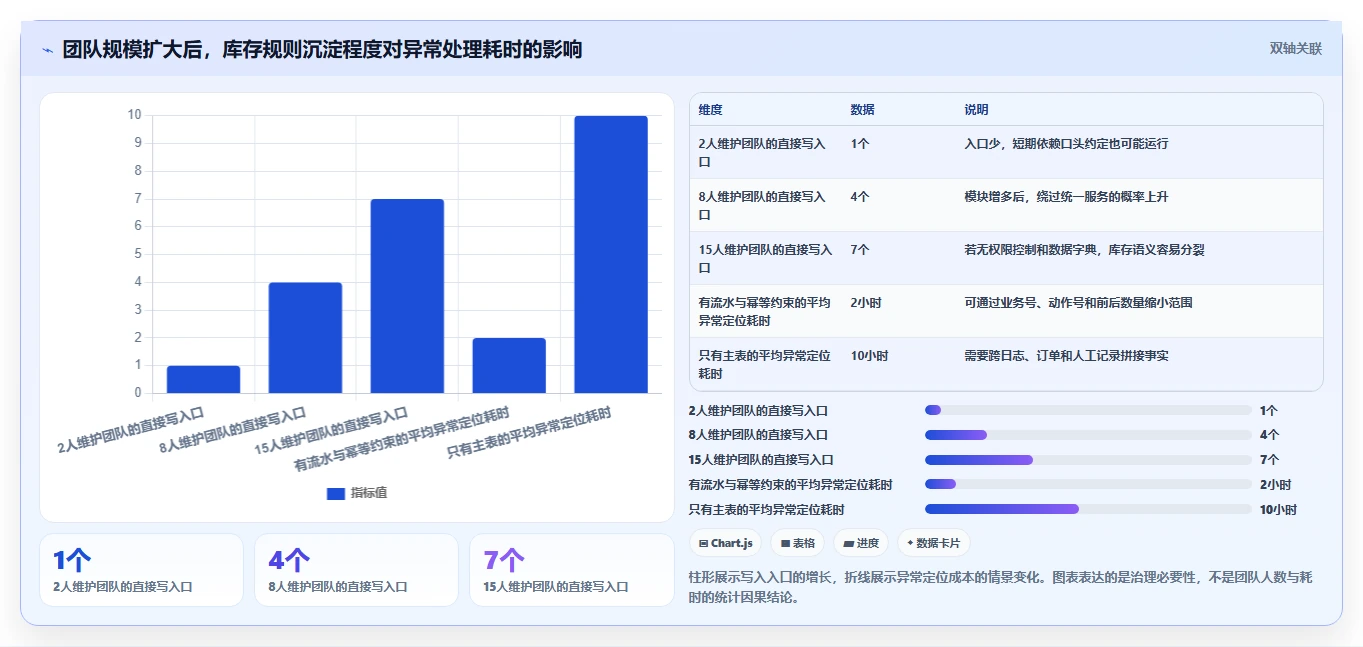Click the tallest bar 只有主表的平均异常定位耗时
This screenshot has width=1363, height=647.
pos(611,254)
